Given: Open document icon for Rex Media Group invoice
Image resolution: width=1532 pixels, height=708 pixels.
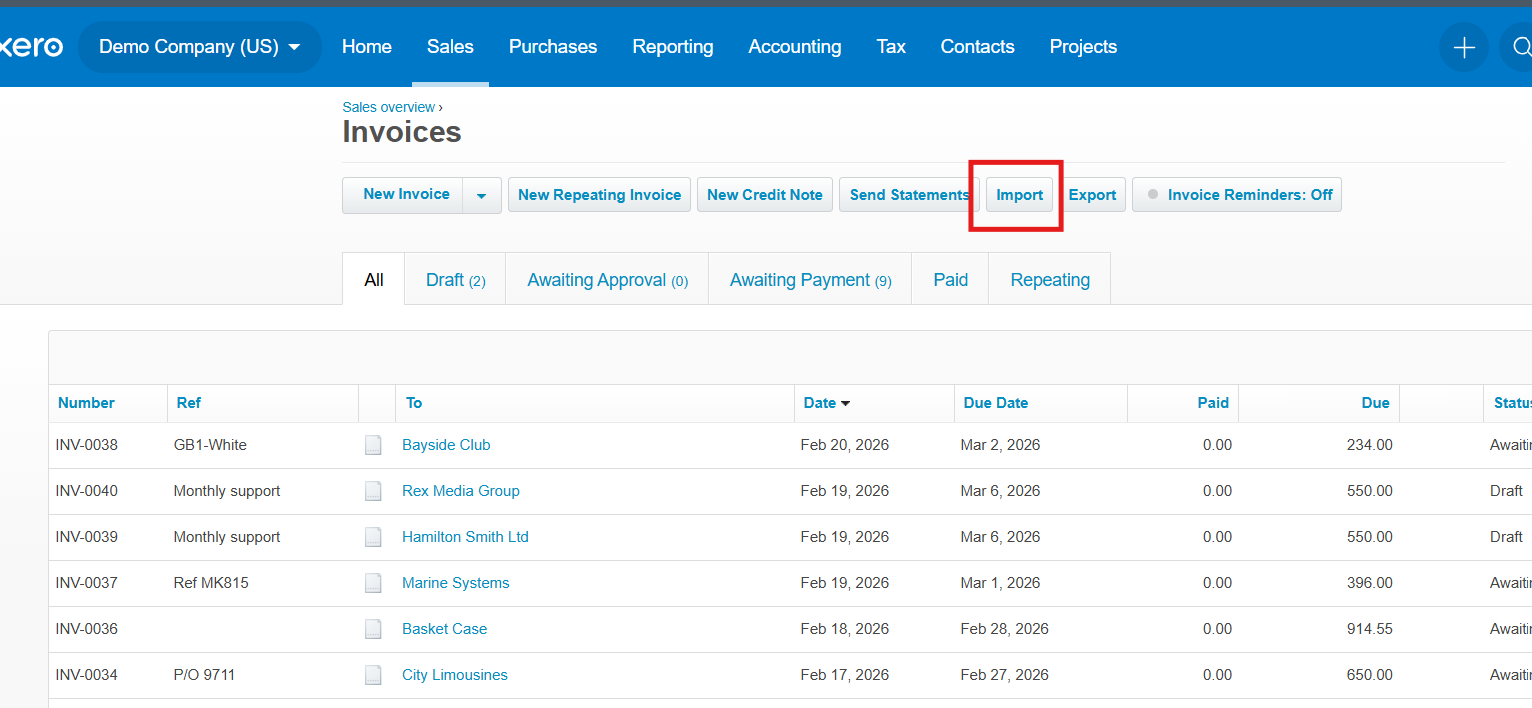Looking at the screenshot, I should click(373, 491).
